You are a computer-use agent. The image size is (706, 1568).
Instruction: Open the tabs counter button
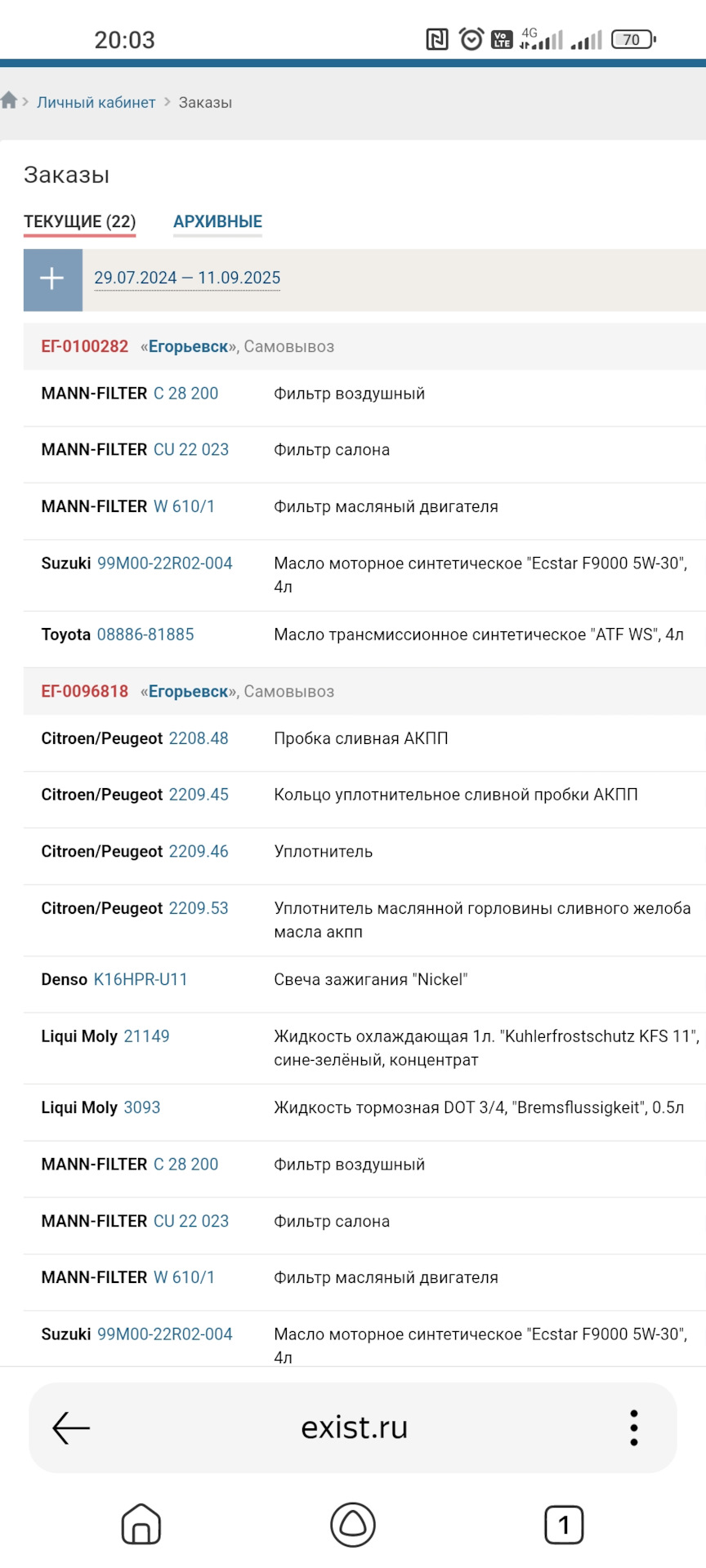(564, 1524)
